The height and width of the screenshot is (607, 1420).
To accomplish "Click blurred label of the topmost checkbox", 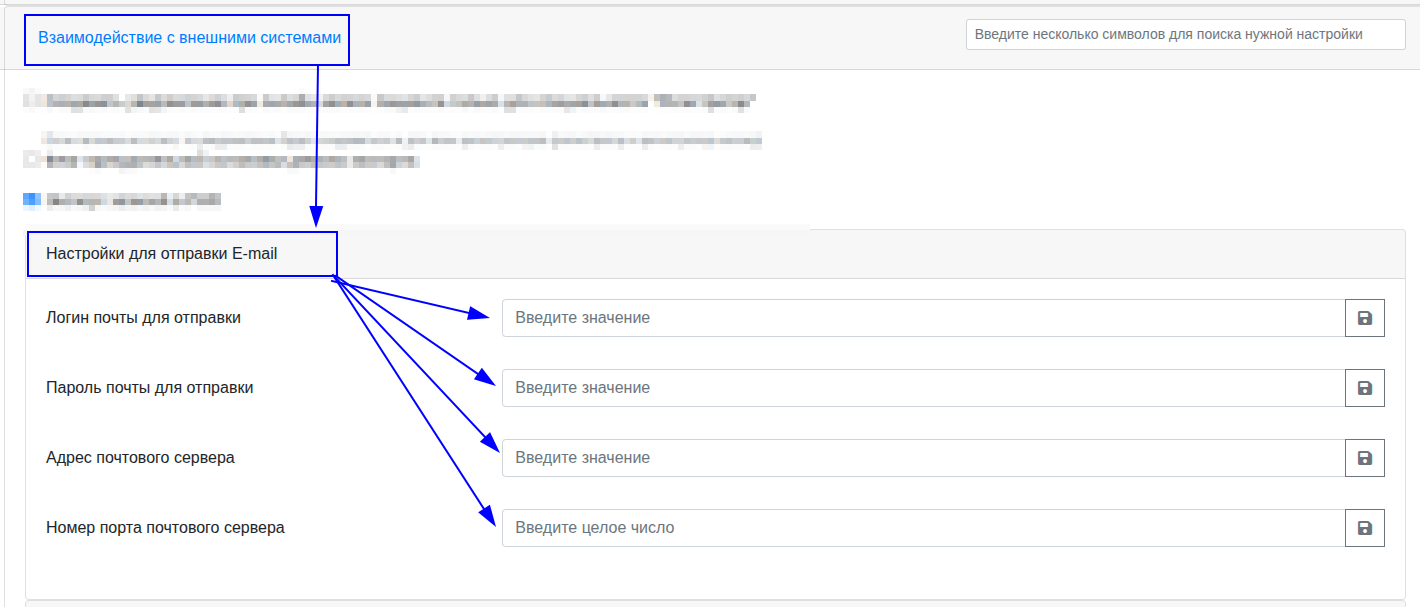I will pos(400,100).
